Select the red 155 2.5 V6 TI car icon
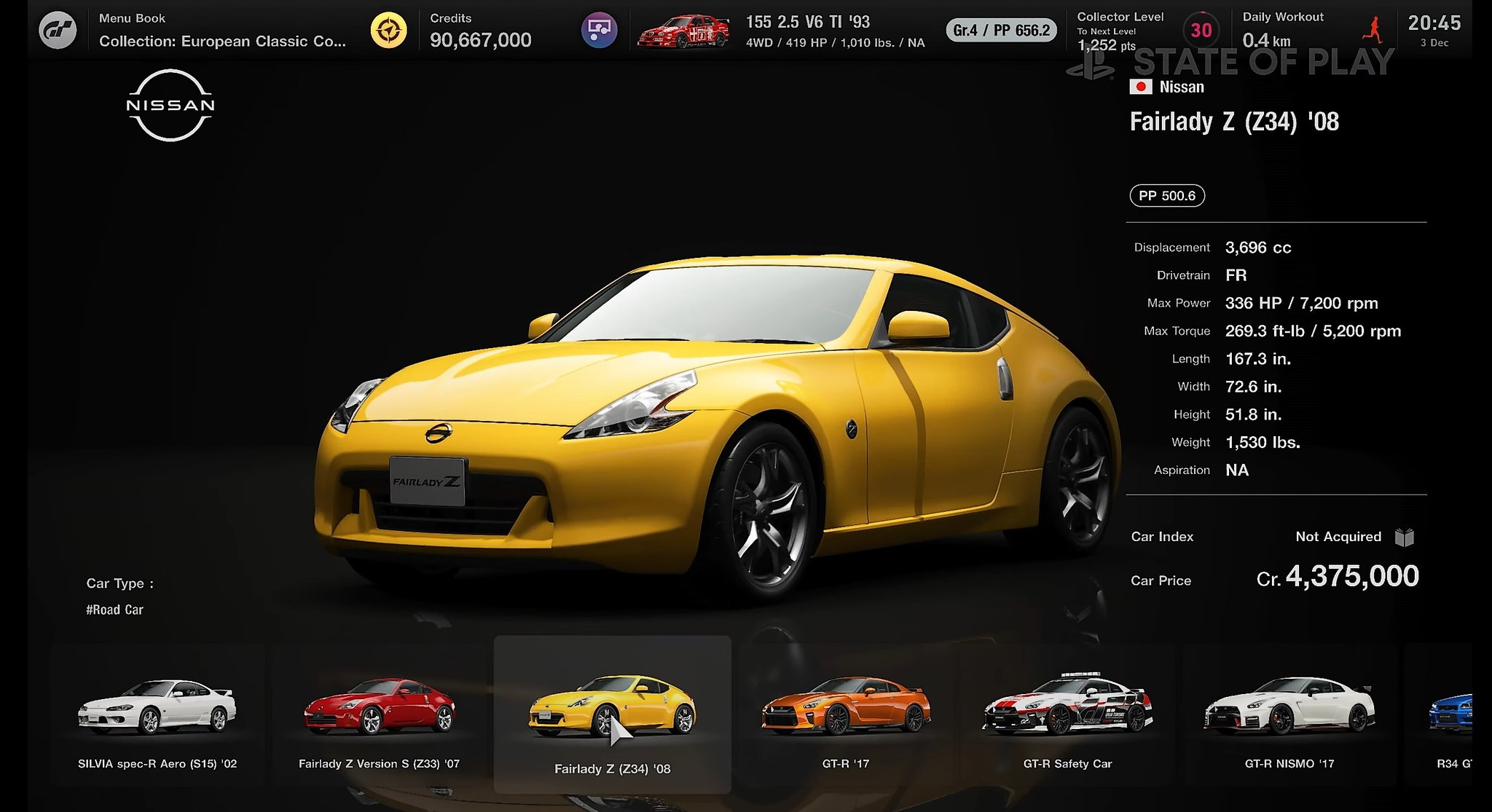 coord(683,31)
